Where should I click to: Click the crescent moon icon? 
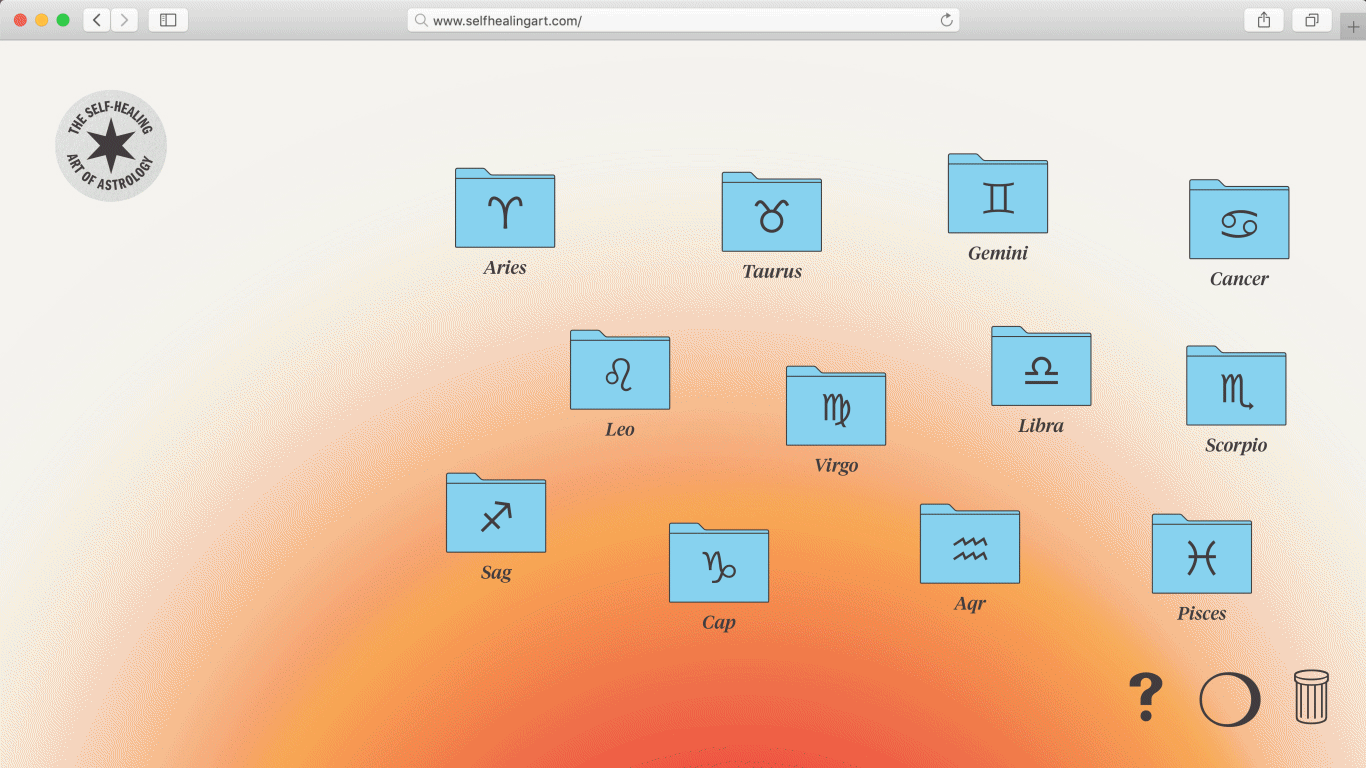click(x=1230, y=699)
